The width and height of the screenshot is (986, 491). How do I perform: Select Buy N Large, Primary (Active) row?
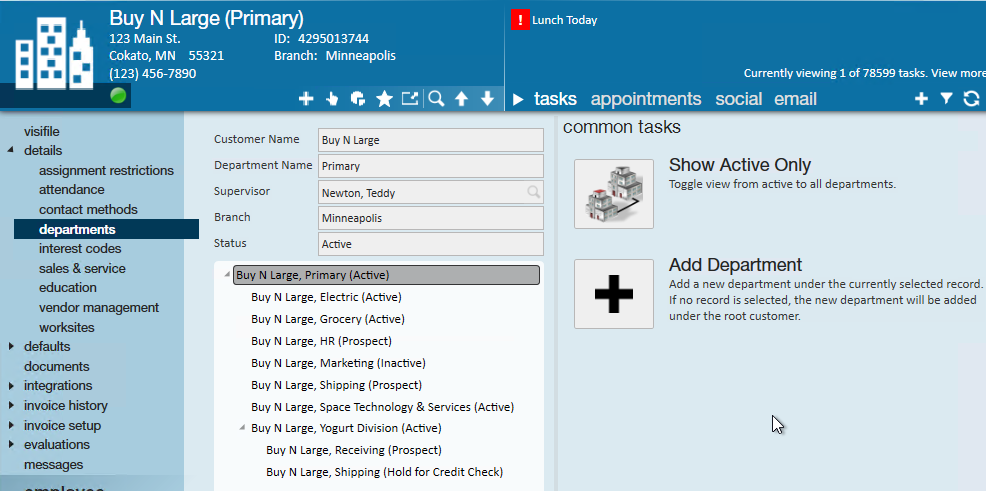tap(386, 275)
